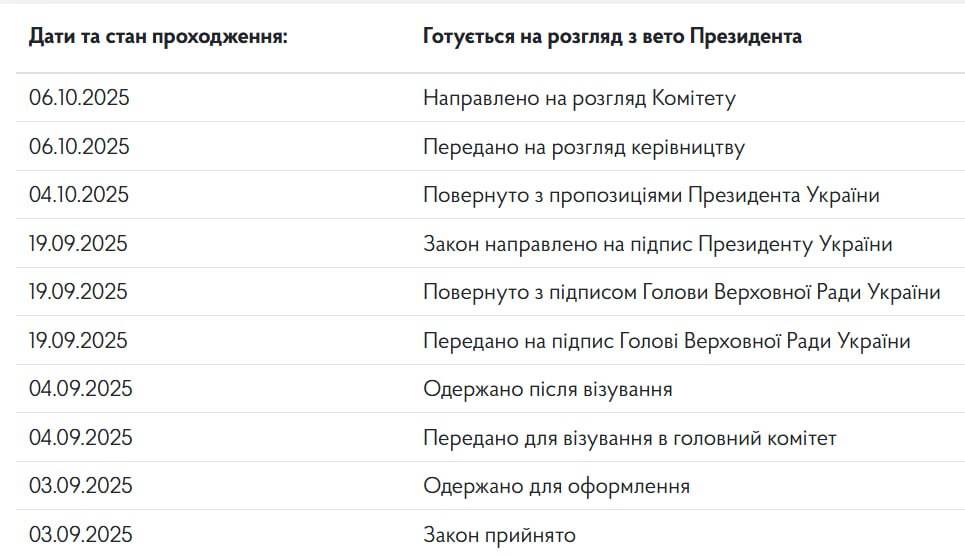Select 'Направлено на розгляд Комітету' status entry
This screenshot has width=965, height=555.
point(580,98)
